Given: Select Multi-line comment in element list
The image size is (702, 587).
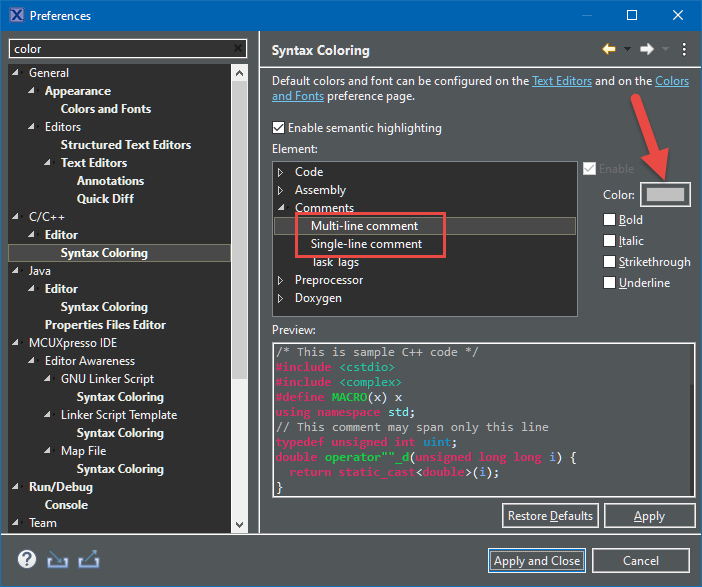Looking at the screenshot, I should pyautogui.click(x=364, y=226).
